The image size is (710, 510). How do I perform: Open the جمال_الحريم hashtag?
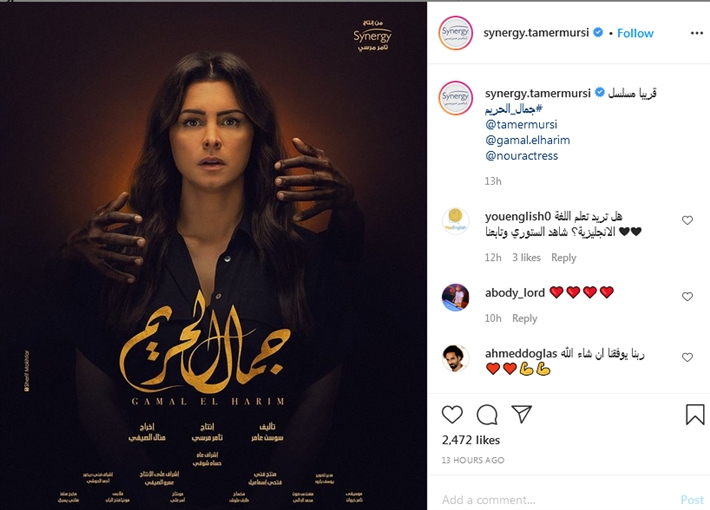[x=513, y=109]
